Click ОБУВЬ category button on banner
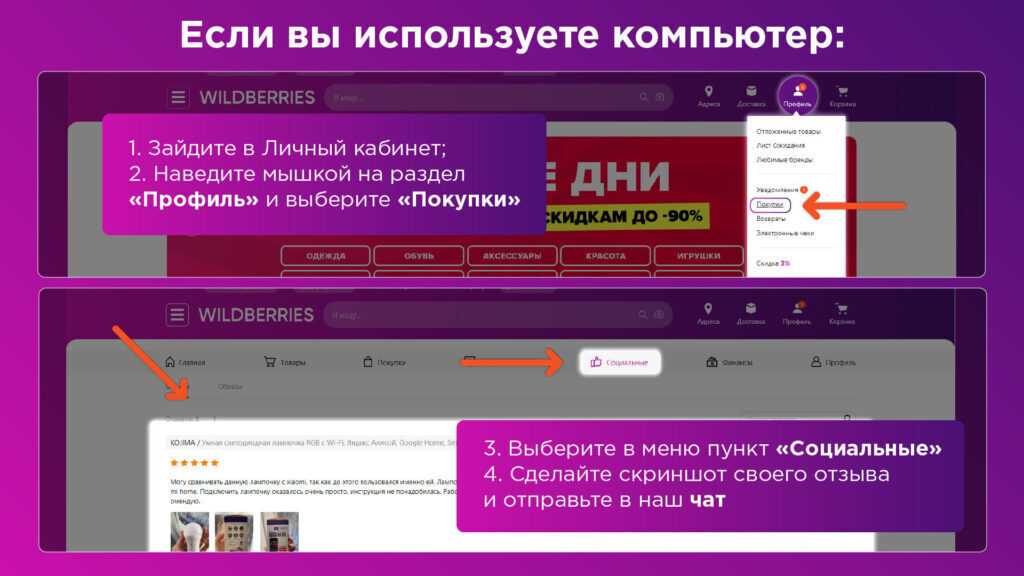Viewport: 1024px width, 576px height. click(x=419, y=255)
